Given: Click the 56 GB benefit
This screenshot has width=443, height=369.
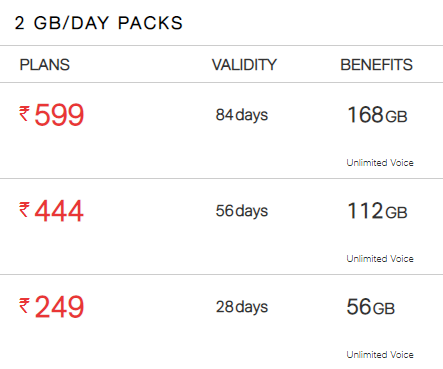Looking at the screenshot, I should pyautogui.click(x=371, y=307).
